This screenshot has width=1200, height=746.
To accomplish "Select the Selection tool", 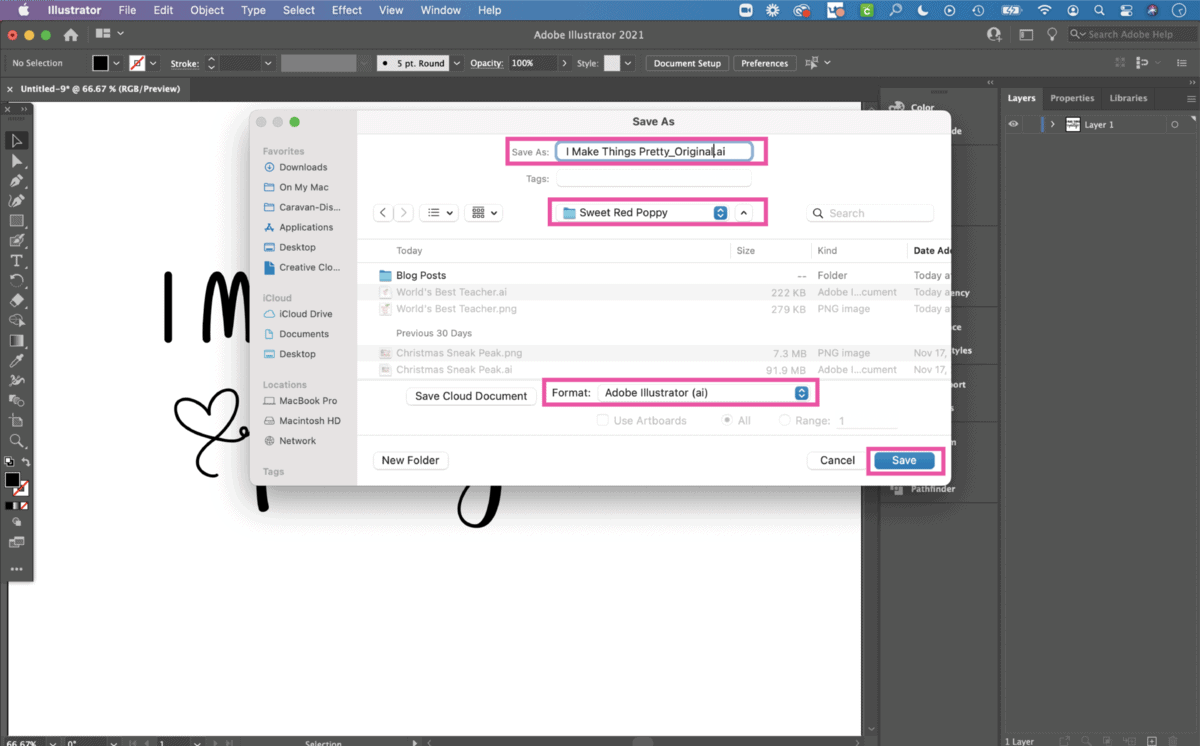I will (17, 140).
